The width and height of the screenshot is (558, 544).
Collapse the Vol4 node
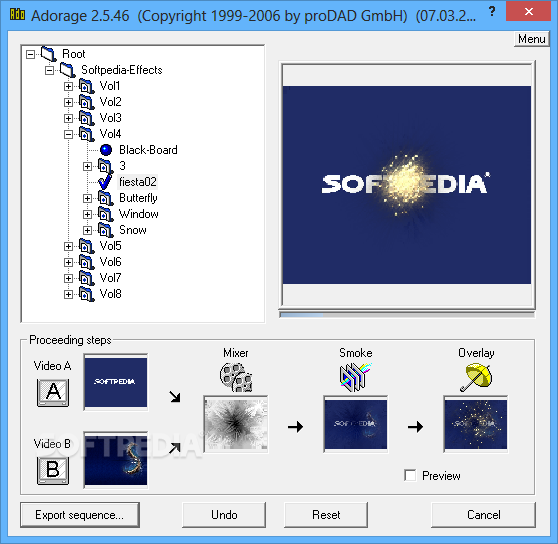click(68, 134)
